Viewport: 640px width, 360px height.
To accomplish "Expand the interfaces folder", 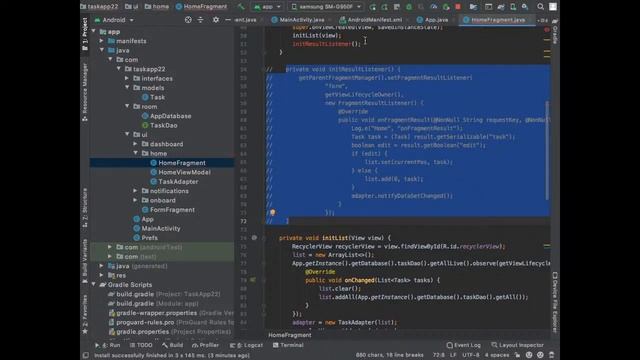I will coord(127,78).
